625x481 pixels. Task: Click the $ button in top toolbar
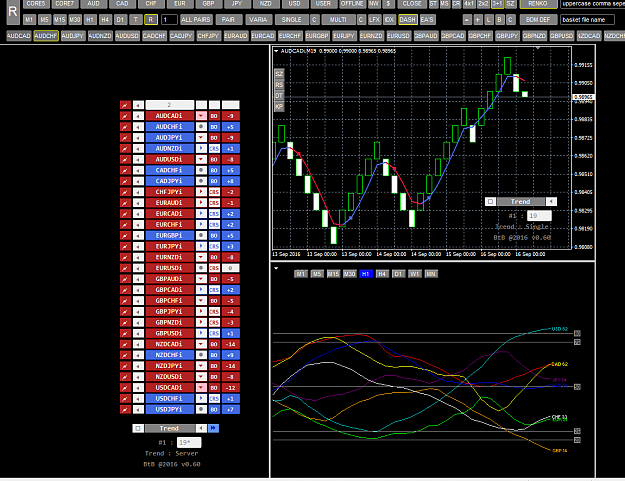pos(388,4)
